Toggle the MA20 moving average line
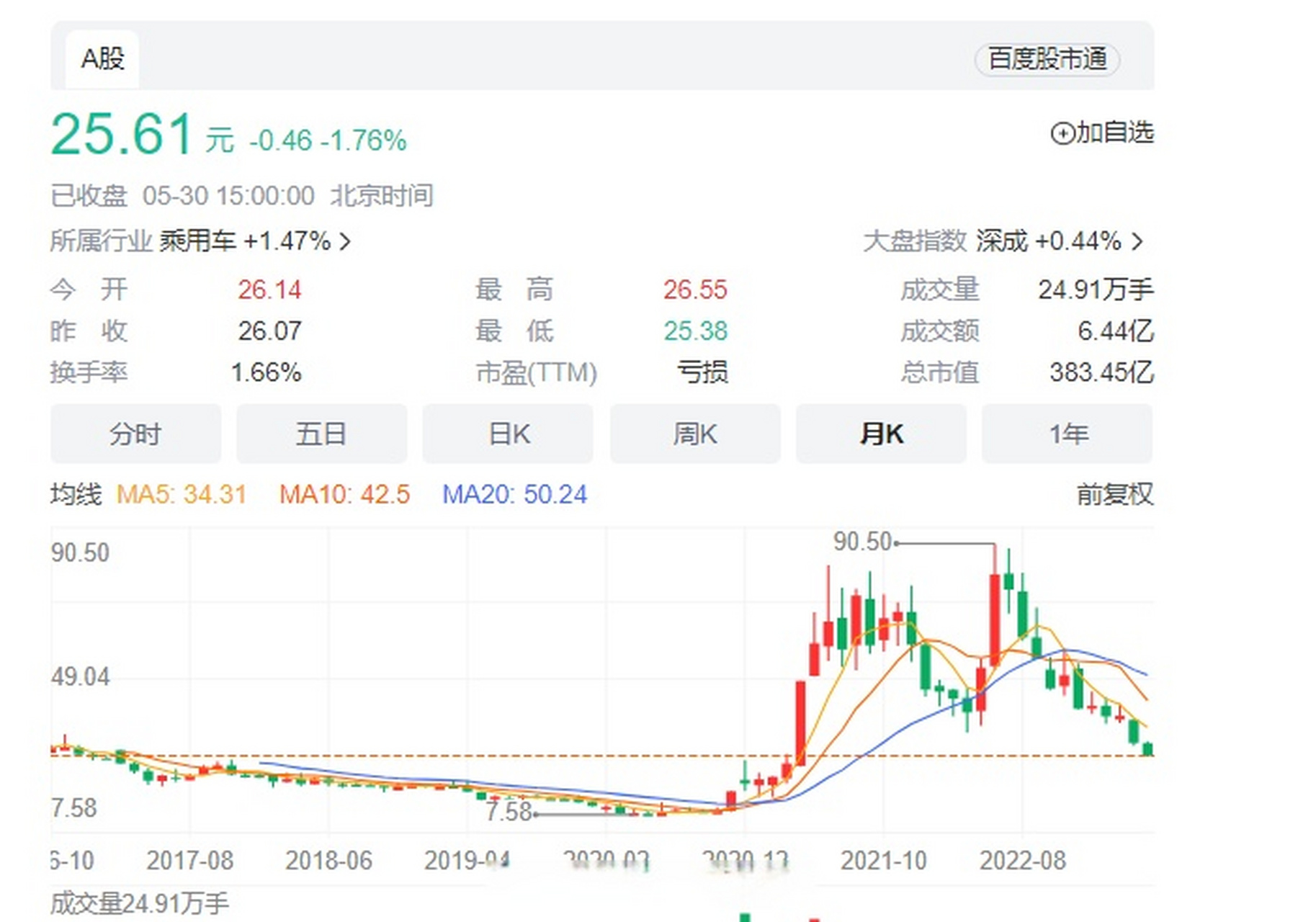Screen dimensions: 1316x922 tap(514, 496)
